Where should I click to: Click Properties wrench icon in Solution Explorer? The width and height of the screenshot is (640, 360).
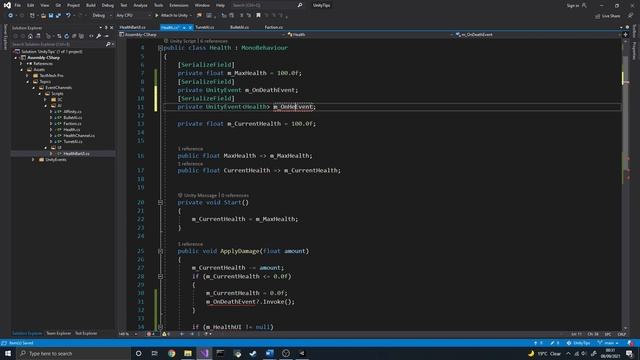click(x=98, y=36)
